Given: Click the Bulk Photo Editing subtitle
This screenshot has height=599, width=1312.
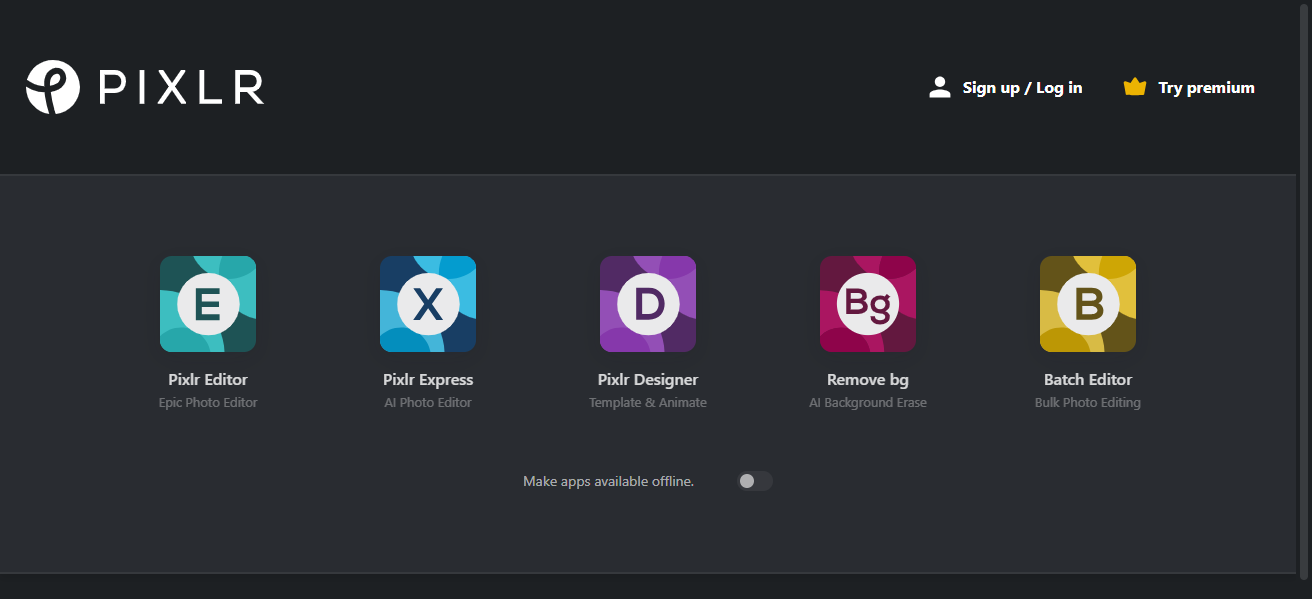Looking at the screenshot, I should tap(1088, 403).
